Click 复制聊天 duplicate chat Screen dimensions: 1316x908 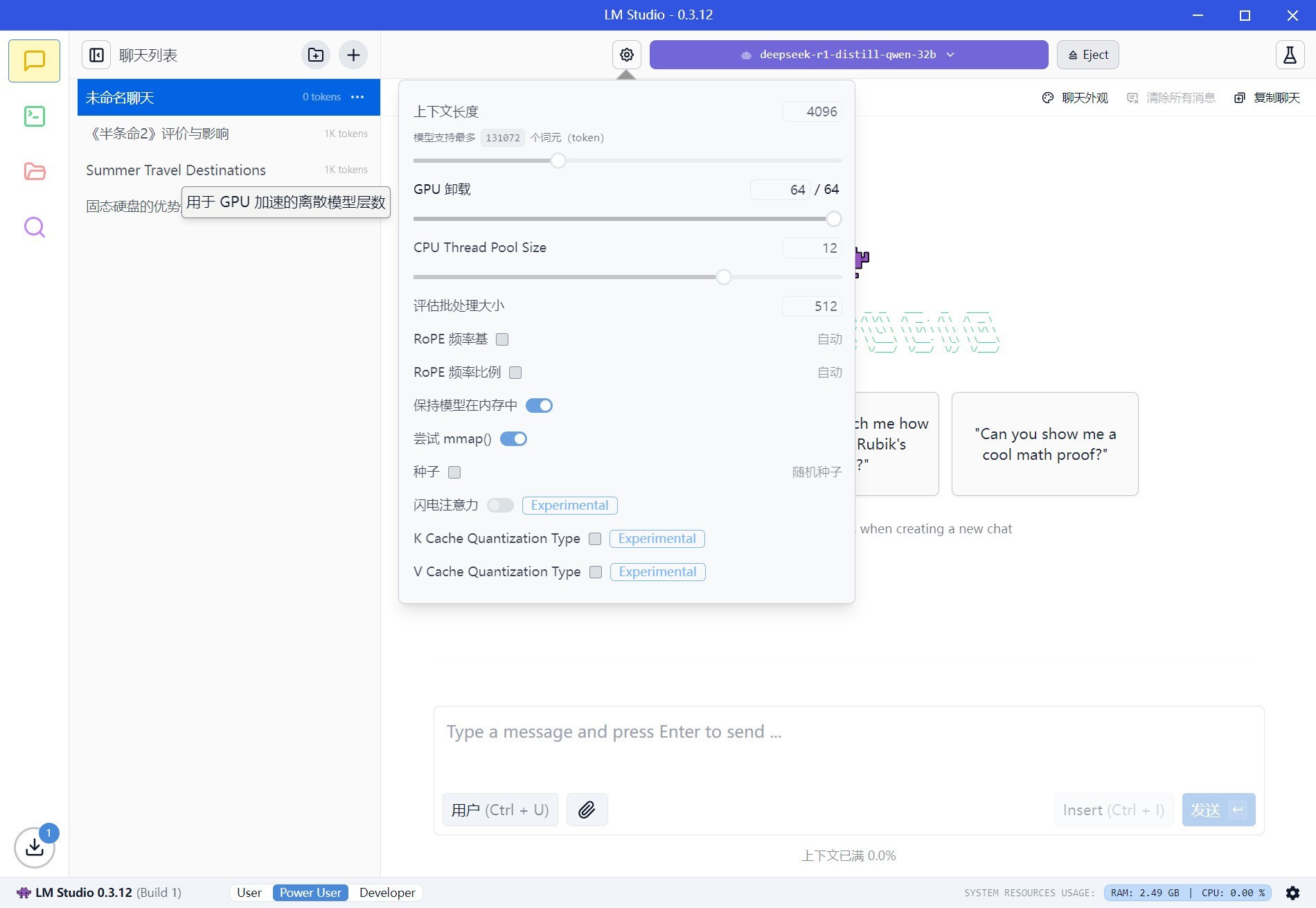[x=1267, y=98]
